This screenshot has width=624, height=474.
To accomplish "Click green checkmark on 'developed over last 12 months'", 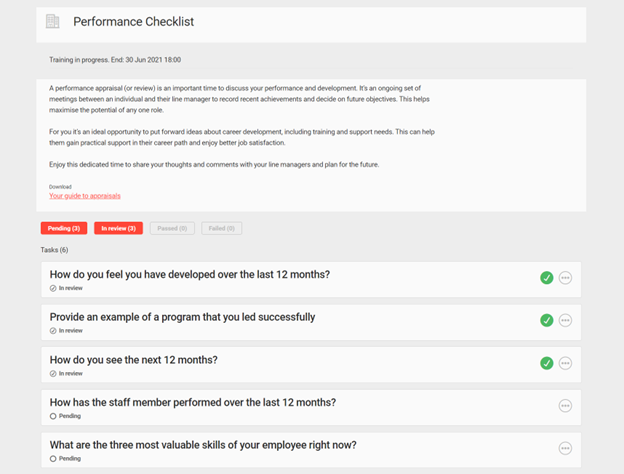I will pyautogui.click(x=546, y=278).
